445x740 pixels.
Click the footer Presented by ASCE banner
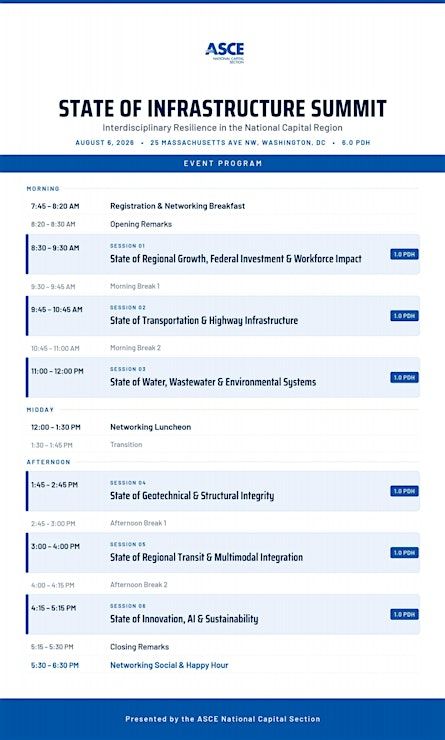[x=222, y=719]
